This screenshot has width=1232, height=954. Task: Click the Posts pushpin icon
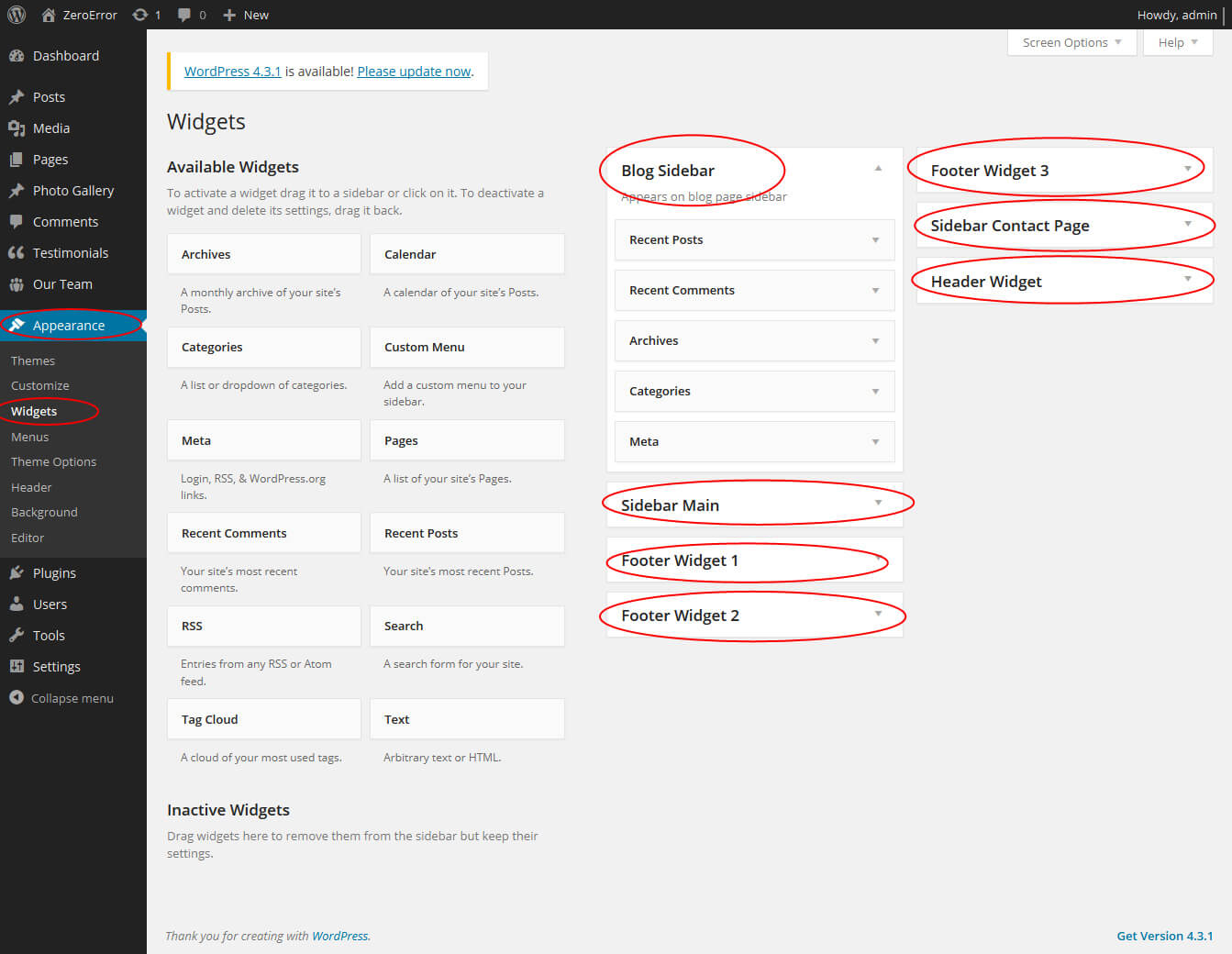[17, 97]
